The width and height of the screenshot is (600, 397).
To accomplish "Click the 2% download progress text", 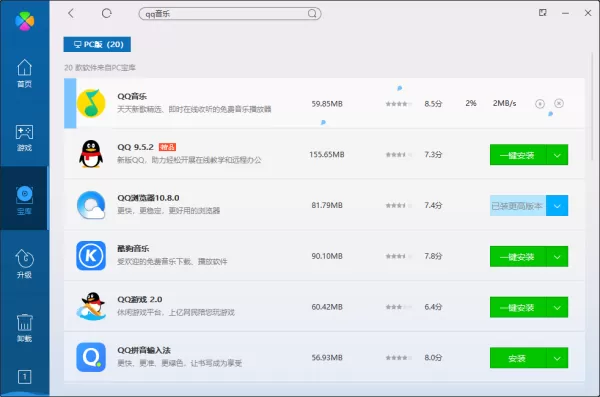I will 471,103.
